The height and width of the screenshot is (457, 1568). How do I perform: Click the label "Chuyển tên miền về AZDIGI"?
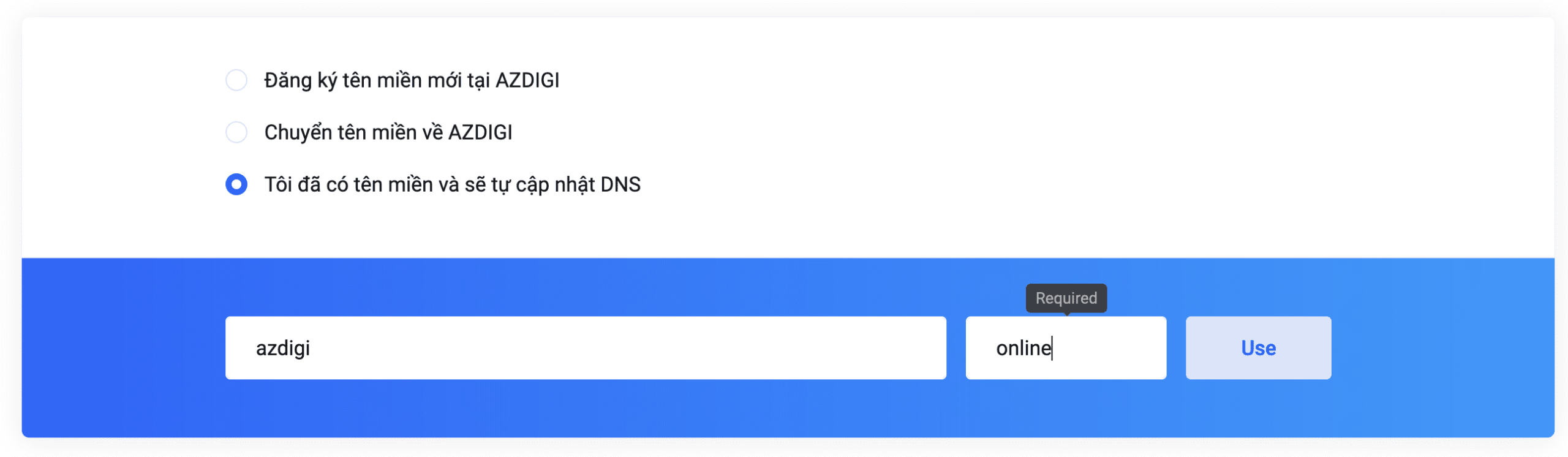388,132
